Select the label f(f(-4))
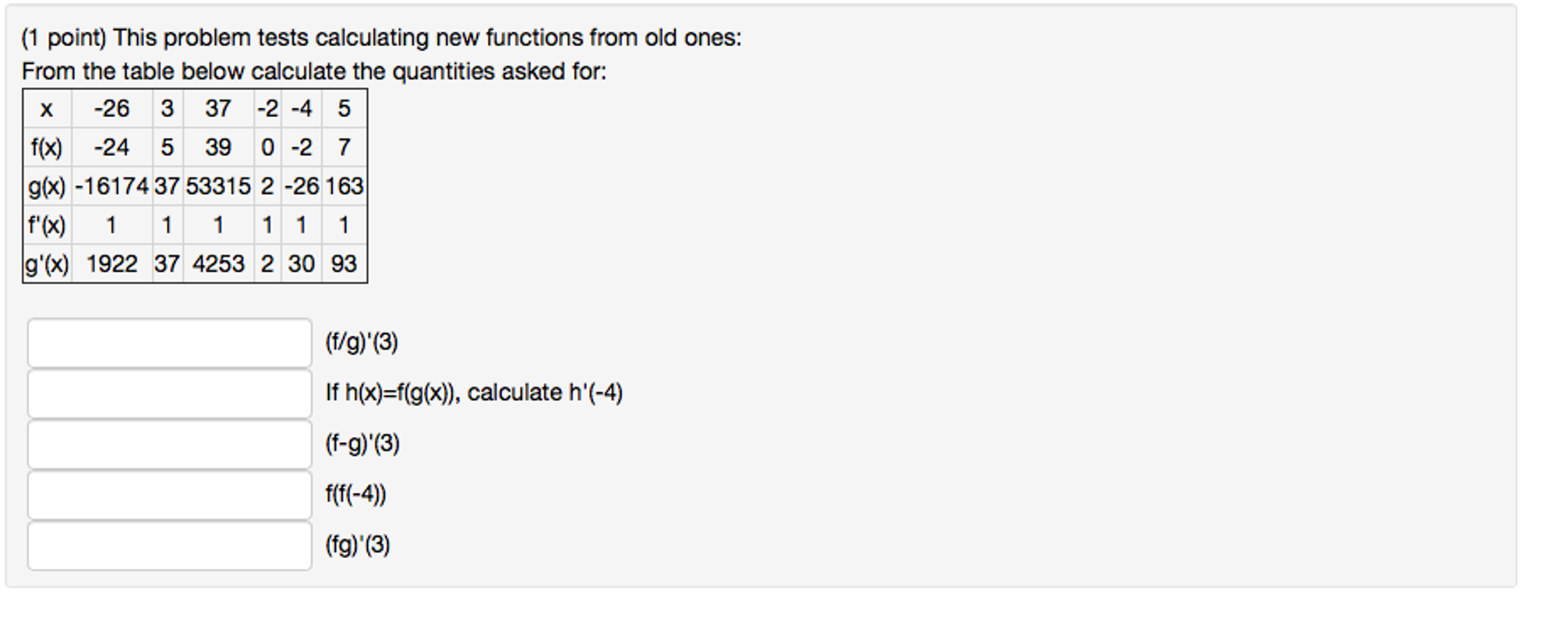The image size is (1568, 620). pos(355,494)
